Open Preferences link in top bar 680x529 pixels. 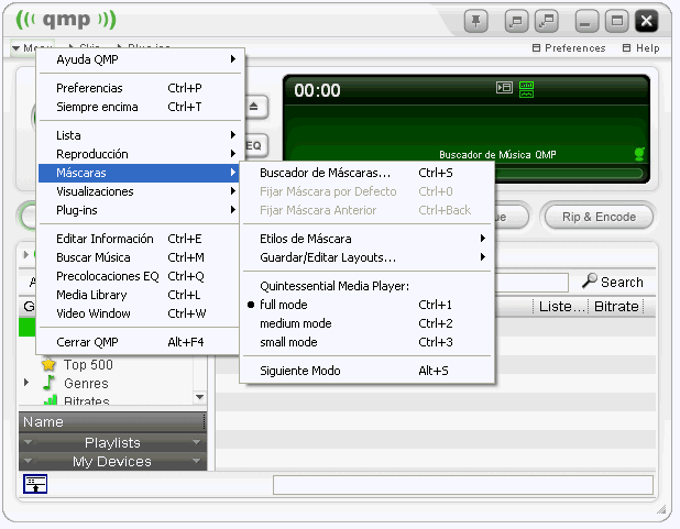(569, 48)
